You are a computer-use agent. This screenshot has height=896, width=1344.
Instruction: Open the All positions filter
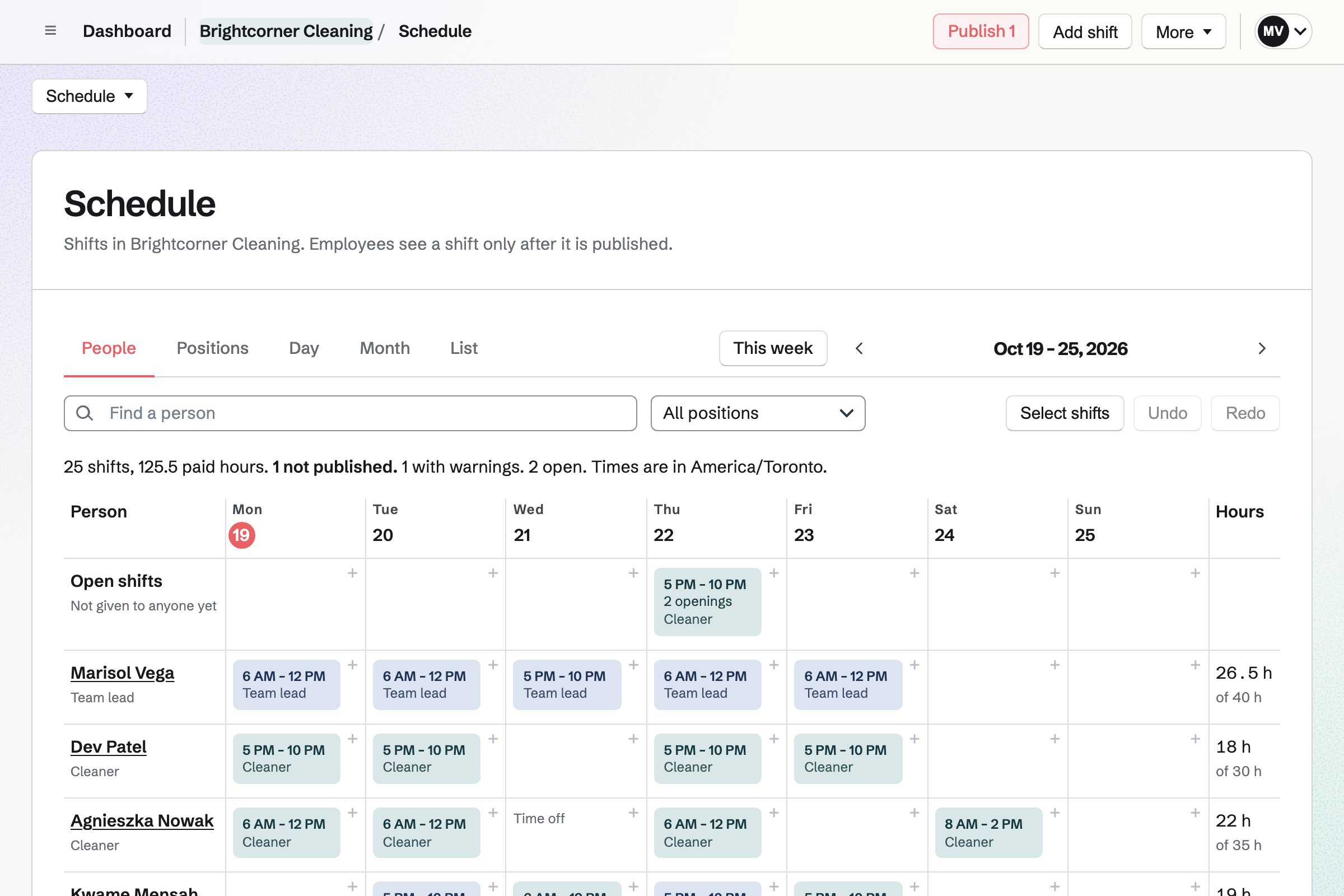click(758, 413)
